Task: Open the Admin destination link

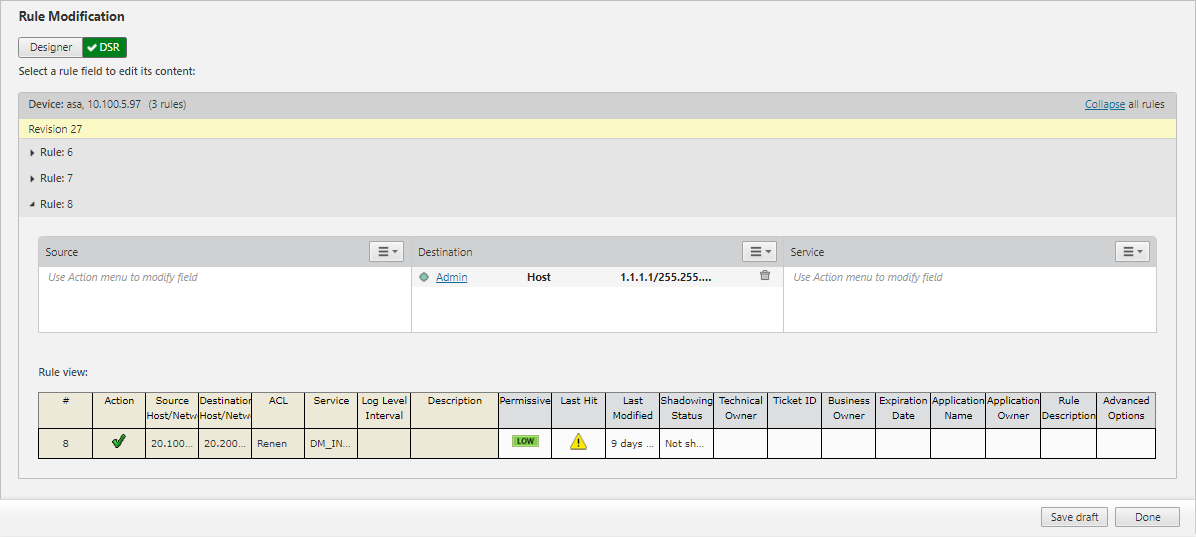Action: [x=451, y=277]
